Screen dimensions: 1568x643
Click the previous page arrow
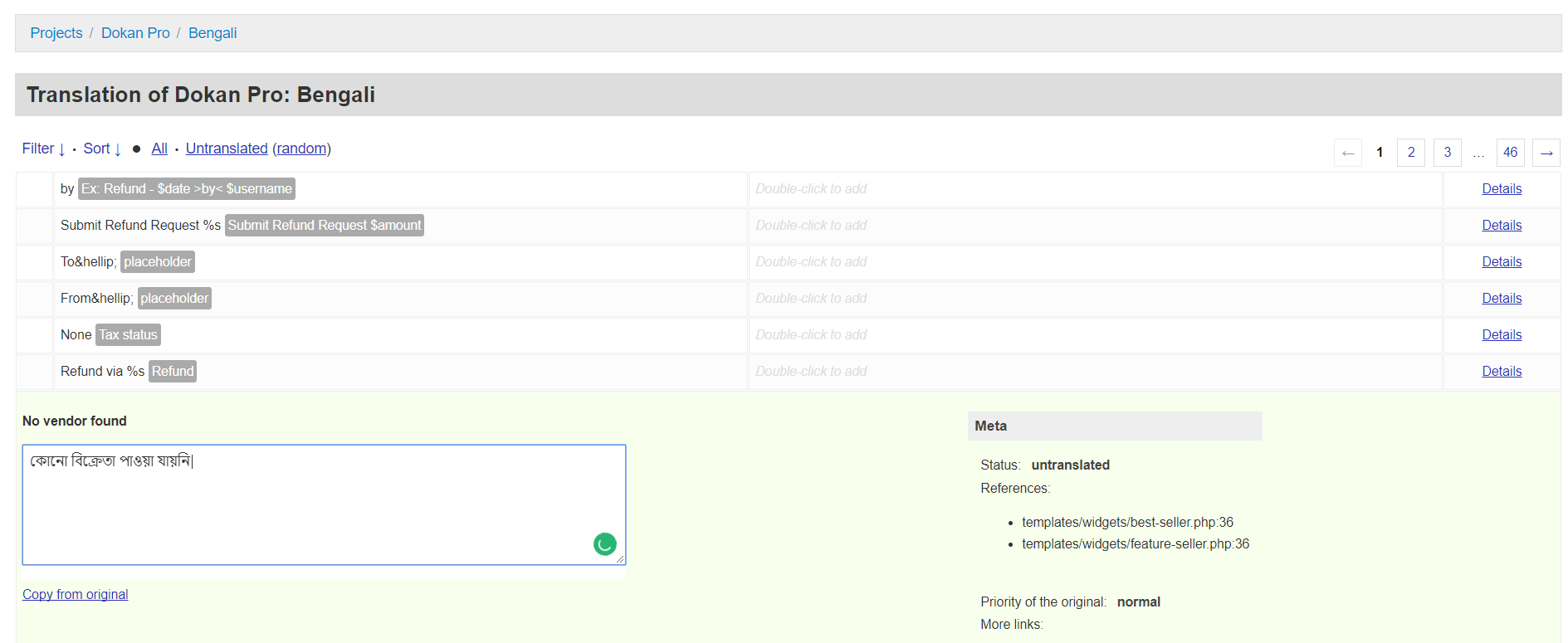[x=1348, y=153]
